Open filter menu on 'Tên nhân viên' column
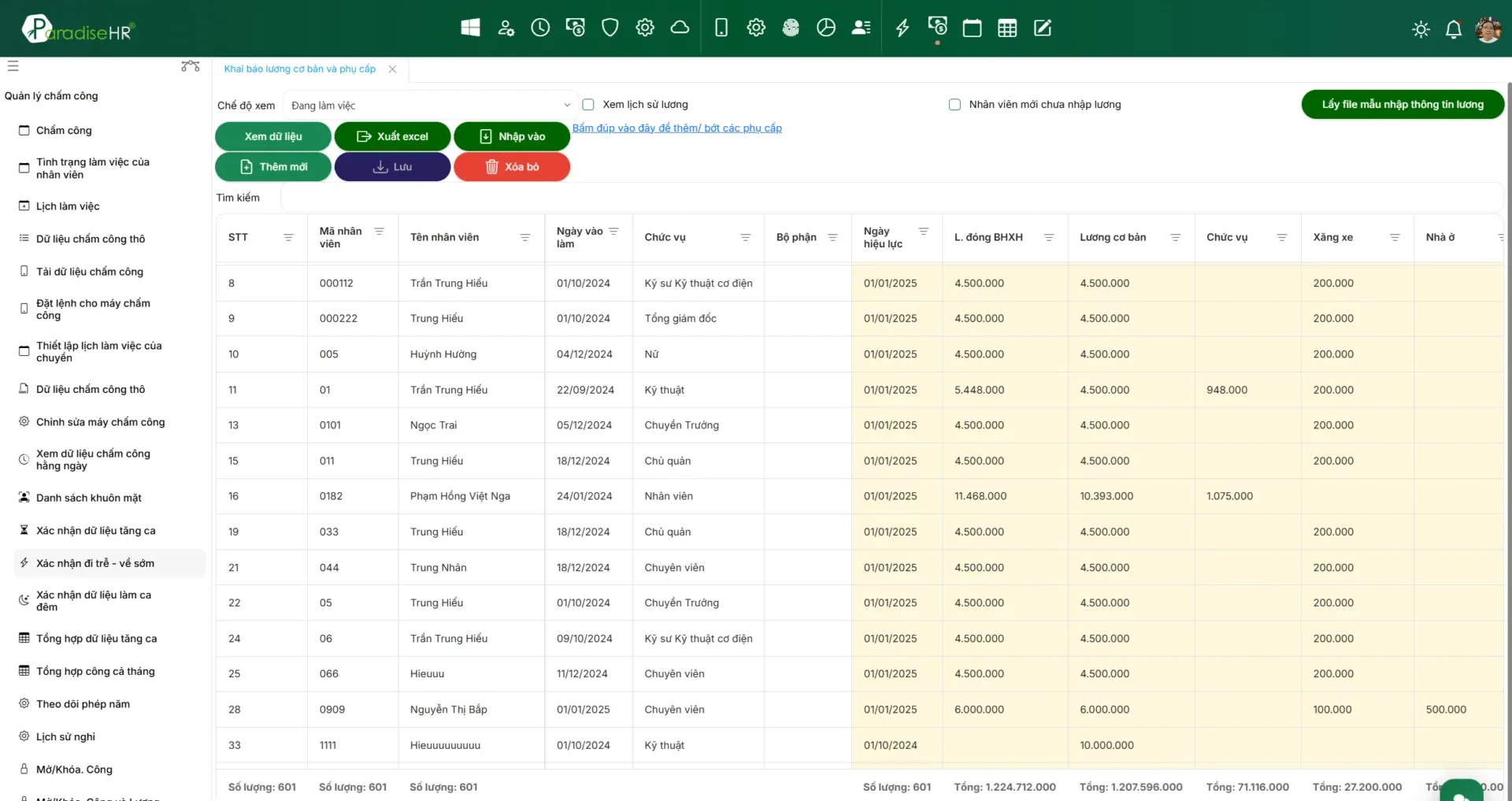 [x=525, y=238]
